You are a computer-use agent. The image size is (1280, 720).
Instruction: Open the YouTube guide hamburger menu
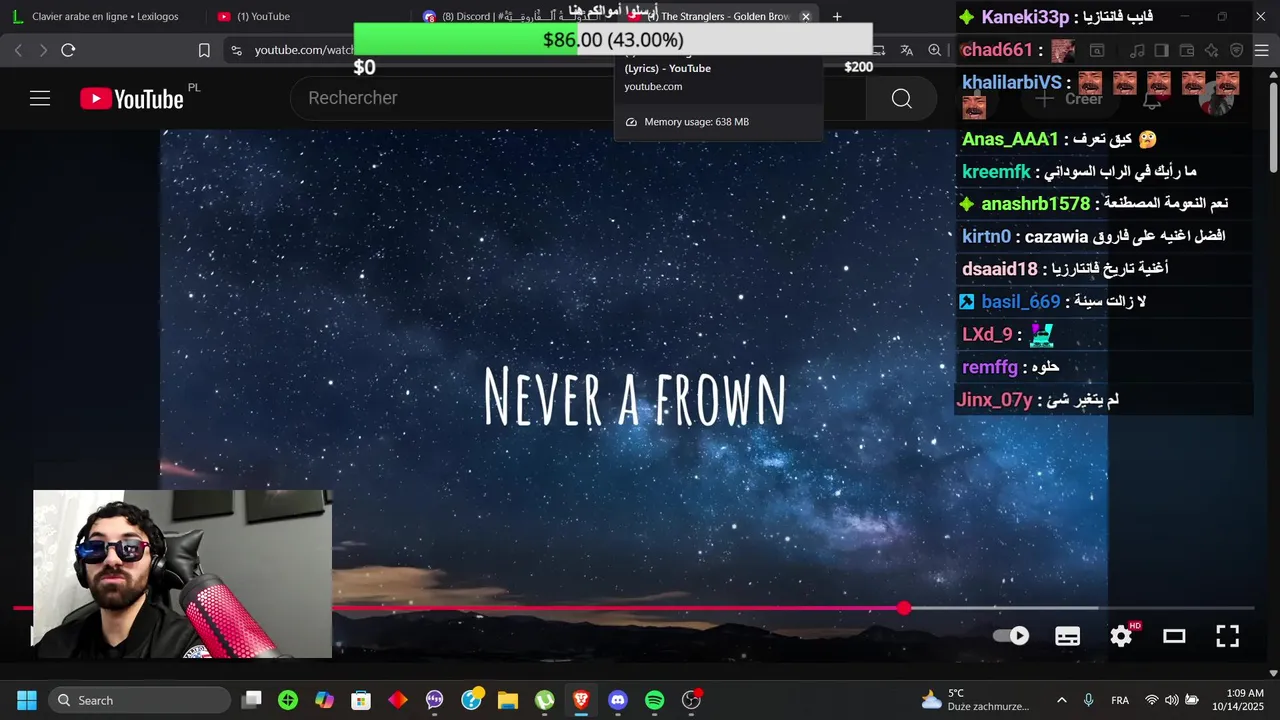(x=40, y=98)
